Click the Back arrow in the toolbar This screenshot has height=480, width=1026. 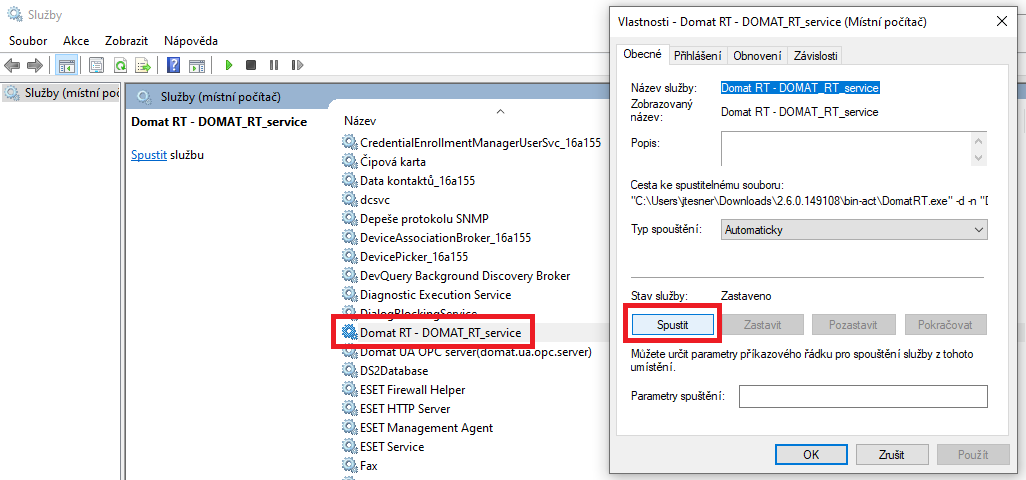[12, 65]
